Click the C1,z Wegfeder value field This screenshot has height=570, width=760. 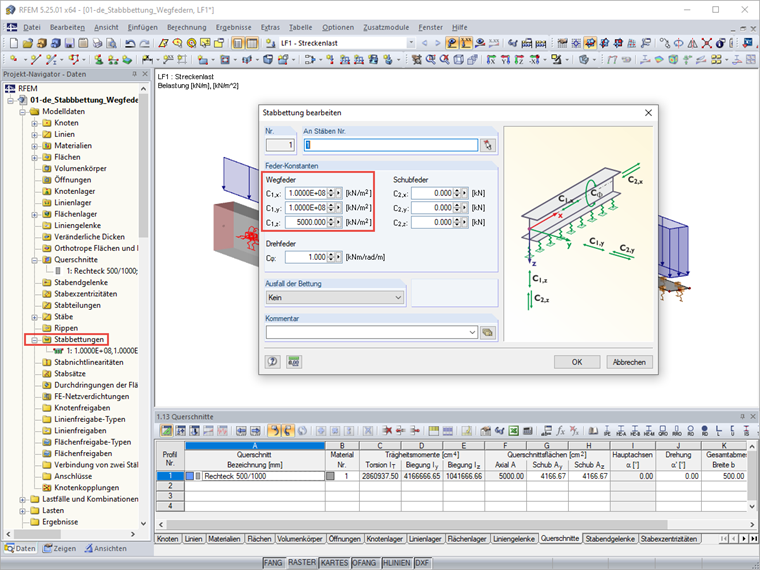point(308,223)
